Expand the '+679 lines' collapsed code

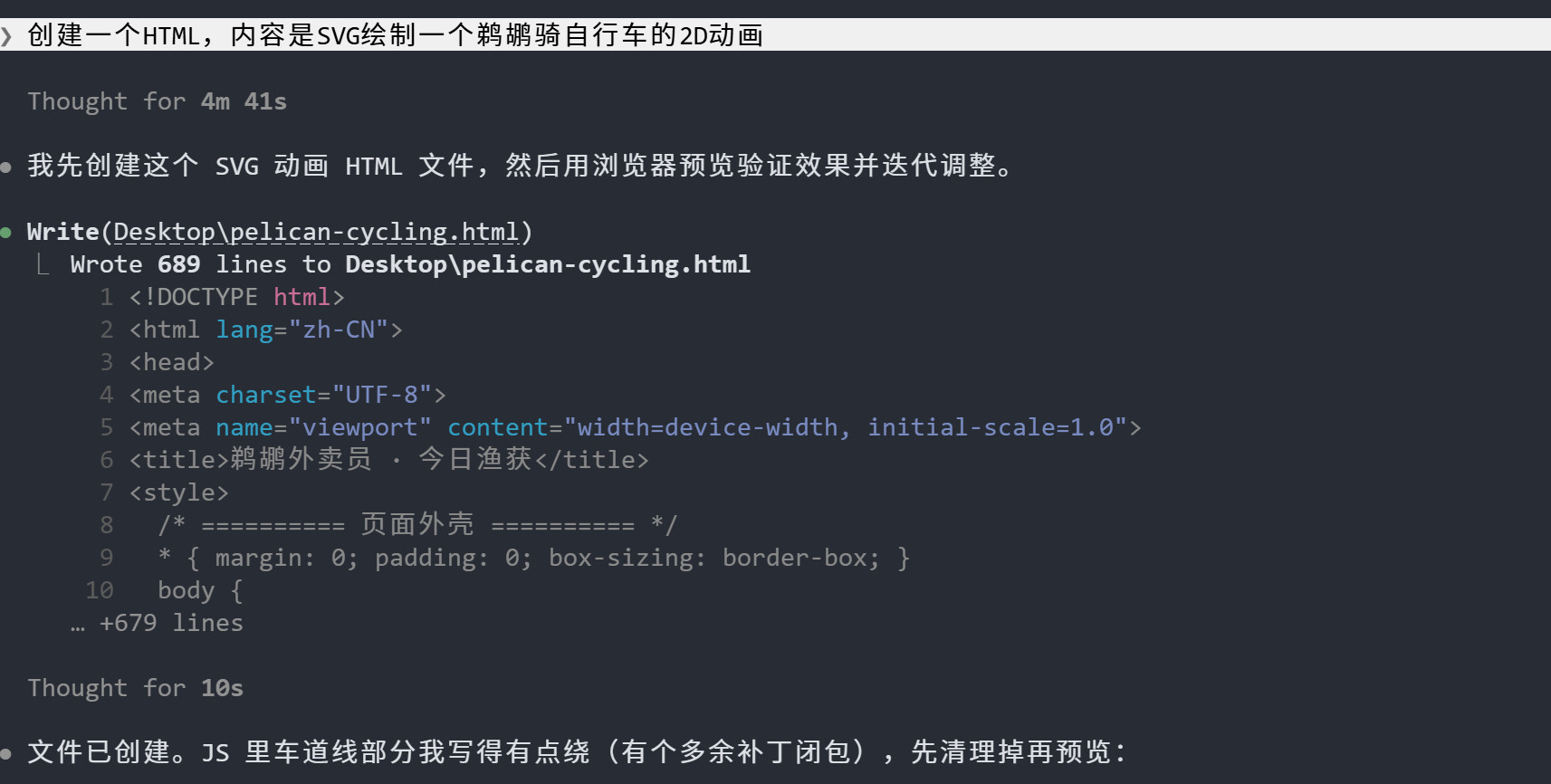coord(158,623)
